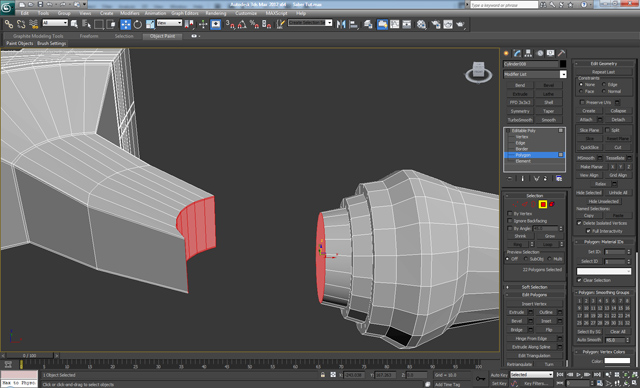The width and height of the screenshot is (640, 388).
Task: Activate the Select and Move tool
Action: [126, 24]
